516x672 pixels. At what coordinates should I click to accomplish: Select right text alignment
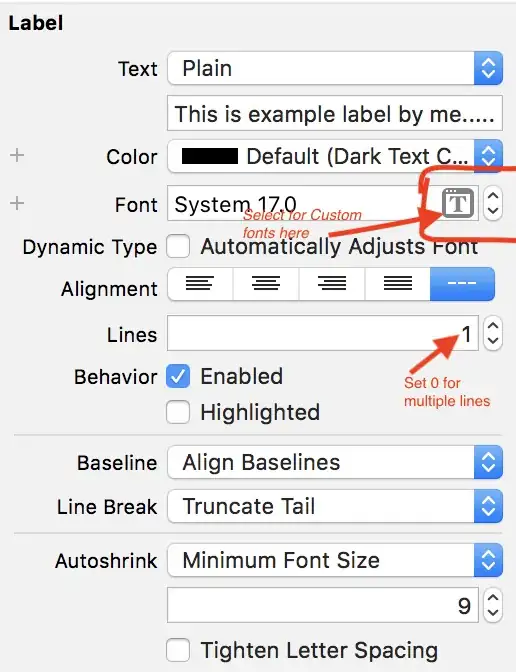click(332, 284)
